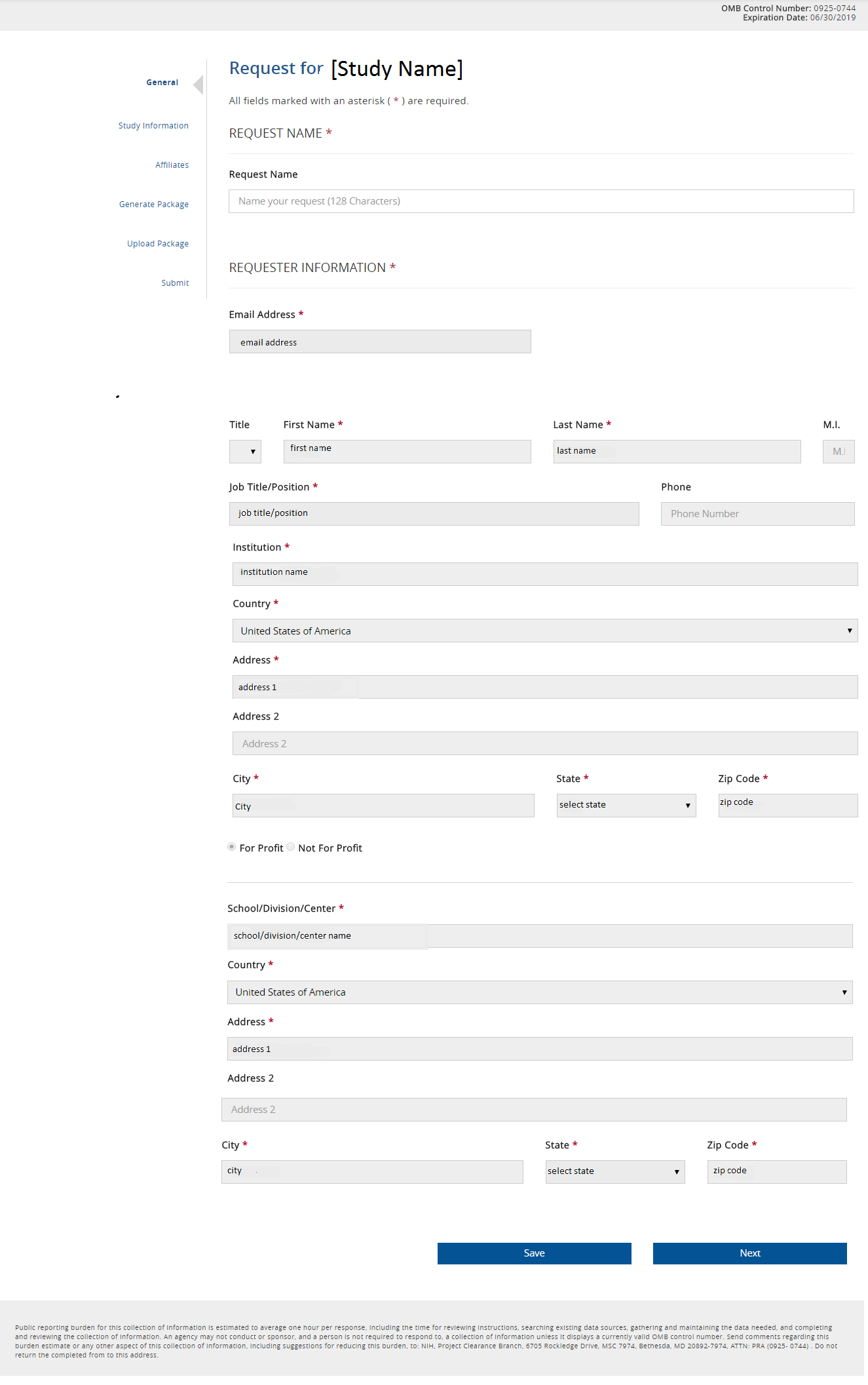Click the Job Title/Position field
Screen dimensions: 868x1385
pyautogui.click(x=434, y=514)
